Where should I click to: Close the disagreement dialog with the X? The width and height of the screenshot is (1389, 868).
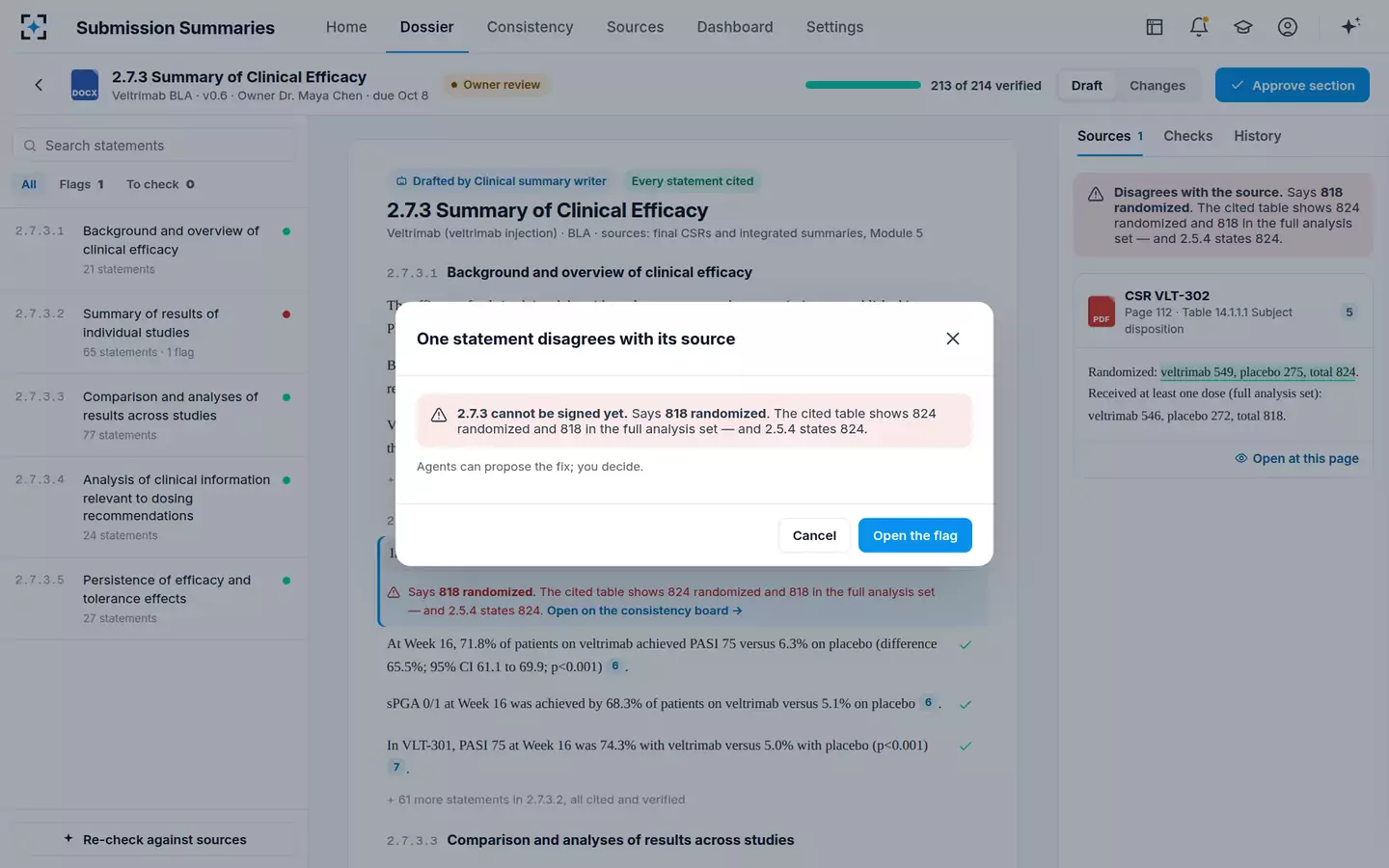pyautogui.click(x=953, y=339)
